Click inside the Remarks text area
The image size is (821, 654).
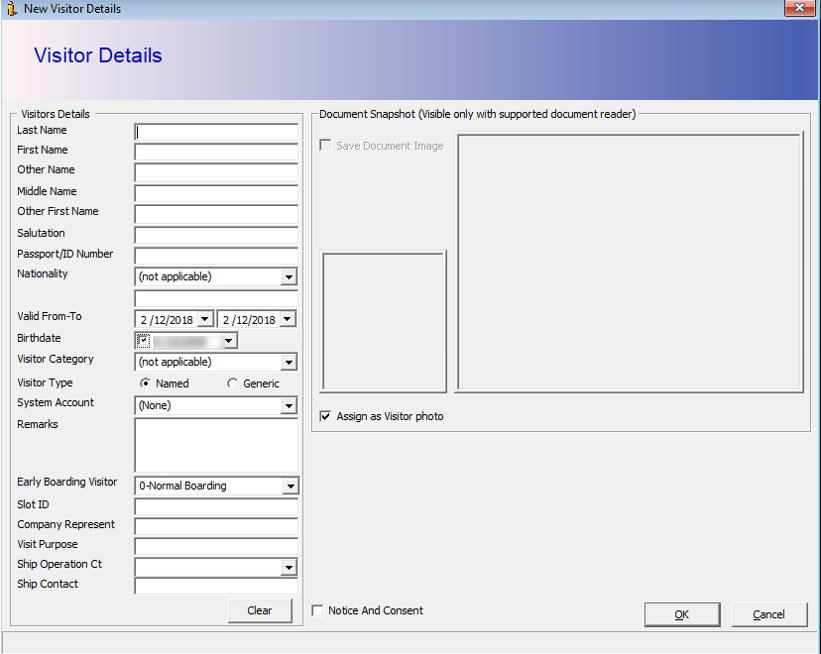tap(216, 446)
